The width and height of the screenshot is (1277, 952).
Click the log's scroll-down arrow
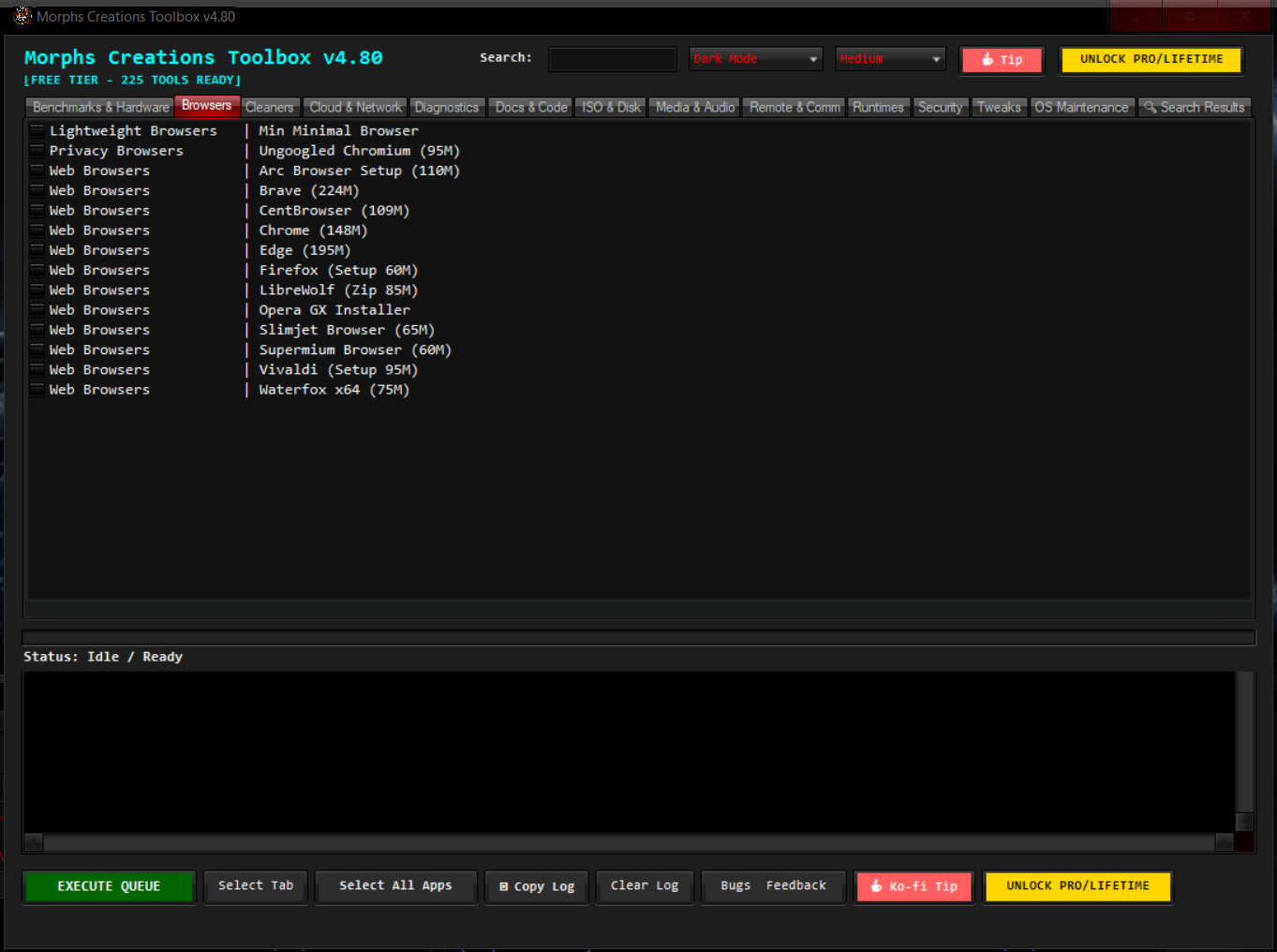click(x=1244, y=822)
